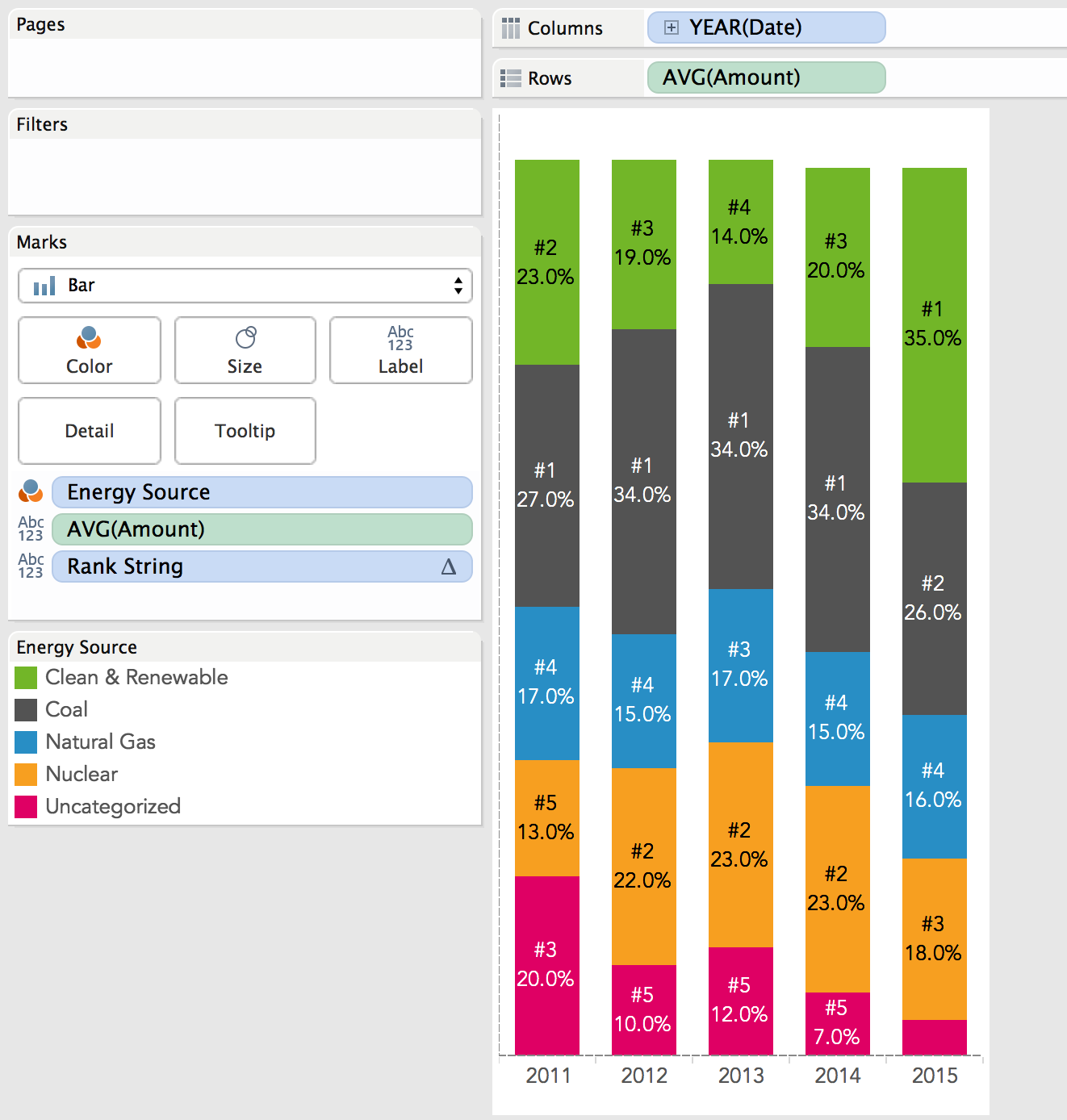
Task: Open the Detail shelf on the Marks card
Action: point(89,431)
